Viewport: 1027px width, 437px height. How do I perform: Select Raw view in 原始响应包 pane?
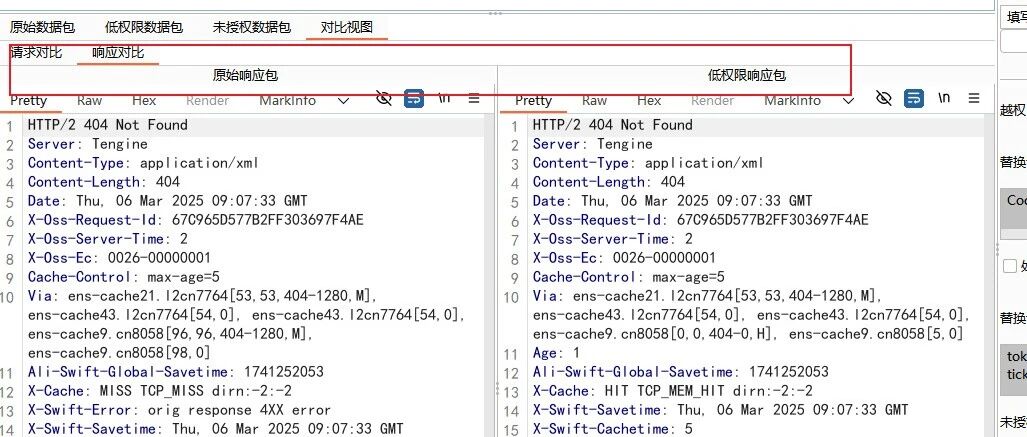89,100
